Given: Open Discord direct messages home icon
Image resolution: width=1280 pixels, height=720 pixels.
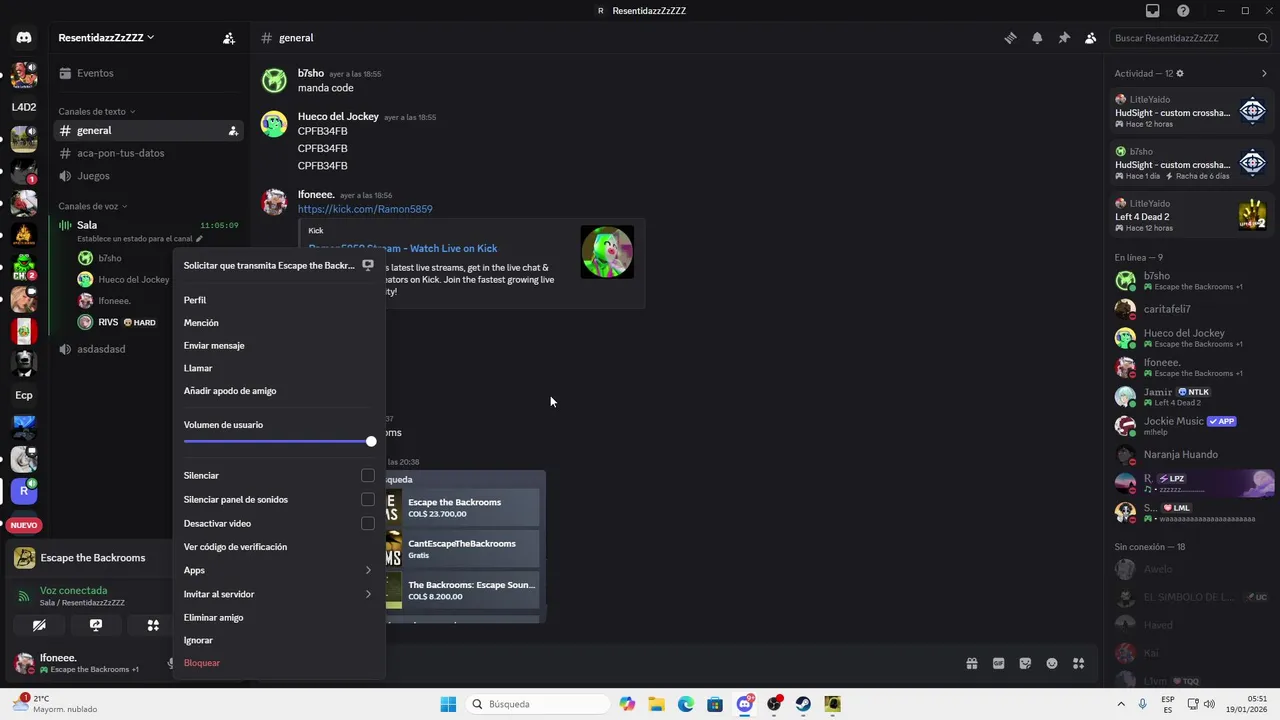Looking at the screenshot, I should click(x=24, y=38).
